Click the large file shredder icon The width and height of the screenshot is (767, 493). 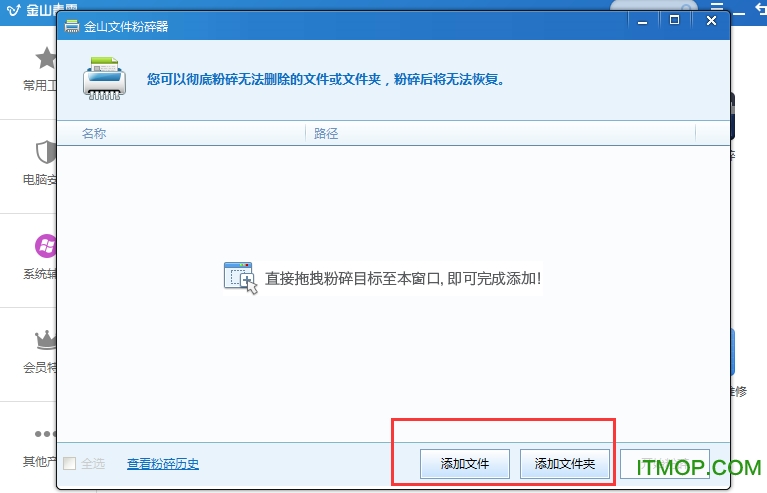(103, 78)
